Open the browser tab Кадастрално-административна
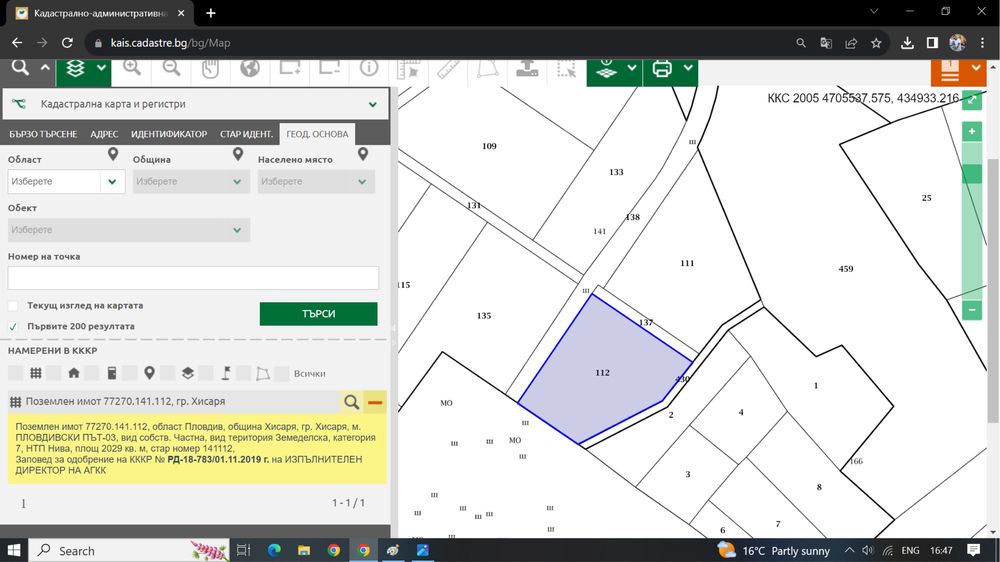1000x562 pixels. (x=99, y=13)
